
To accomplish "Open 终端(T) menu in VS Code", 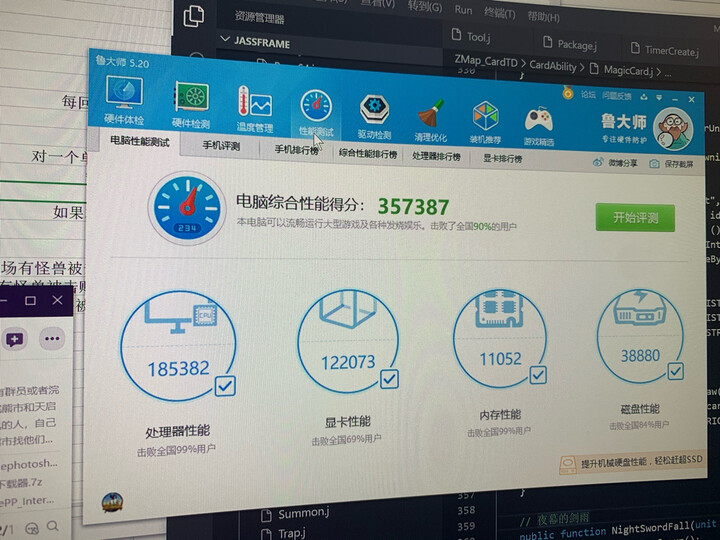I will 500,13.
